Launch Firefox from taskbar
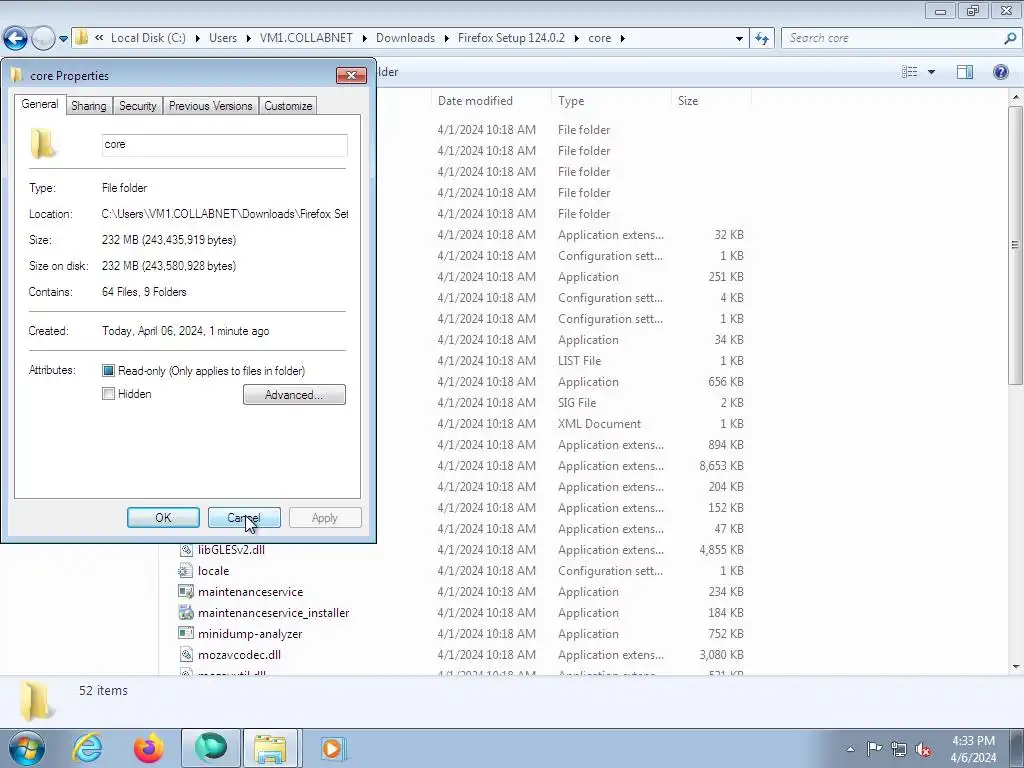Image resolution: width=1024 pixels, height=768 pixels. pyautogui.click(x=149, y=748)
